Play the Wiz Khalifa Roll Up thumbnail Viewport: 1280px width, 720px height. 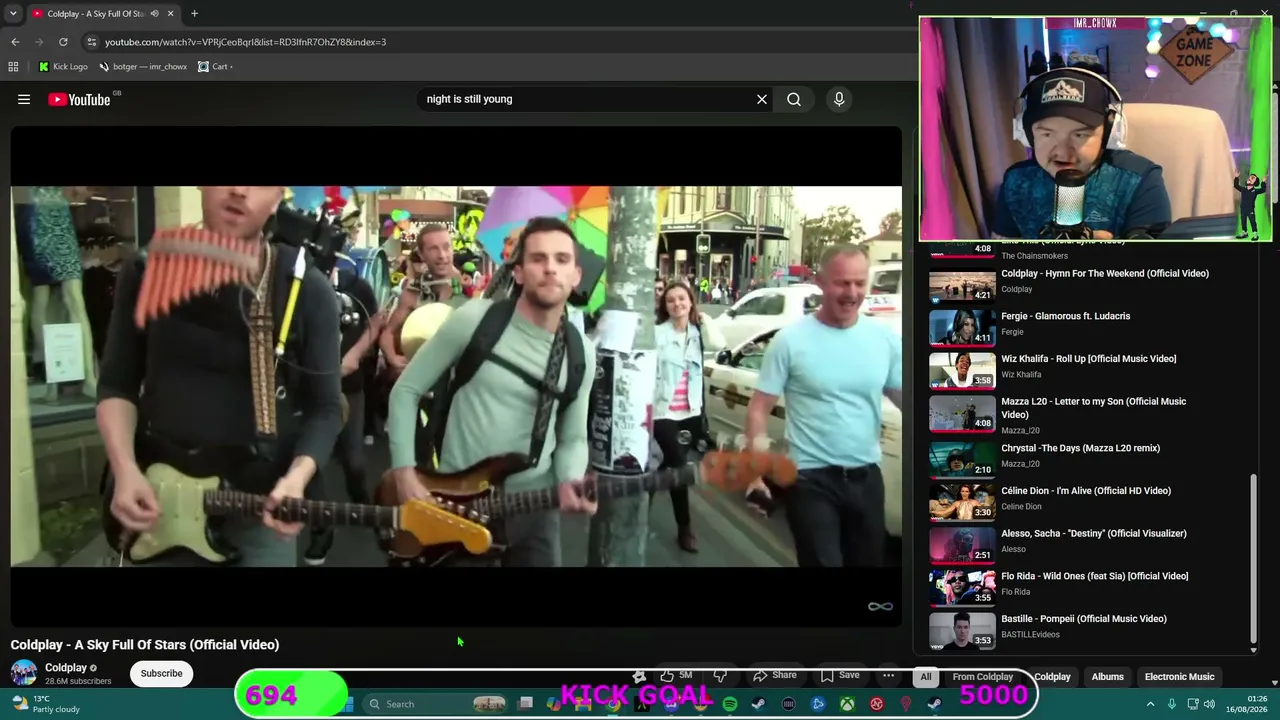(x=962, y=370)
